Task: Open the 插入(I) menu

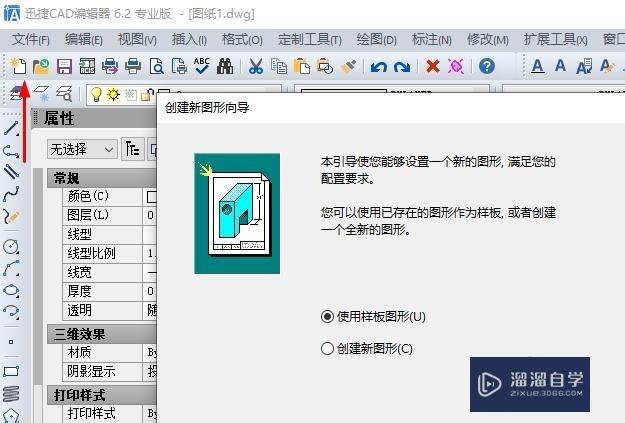Action: tap(189, 40)
